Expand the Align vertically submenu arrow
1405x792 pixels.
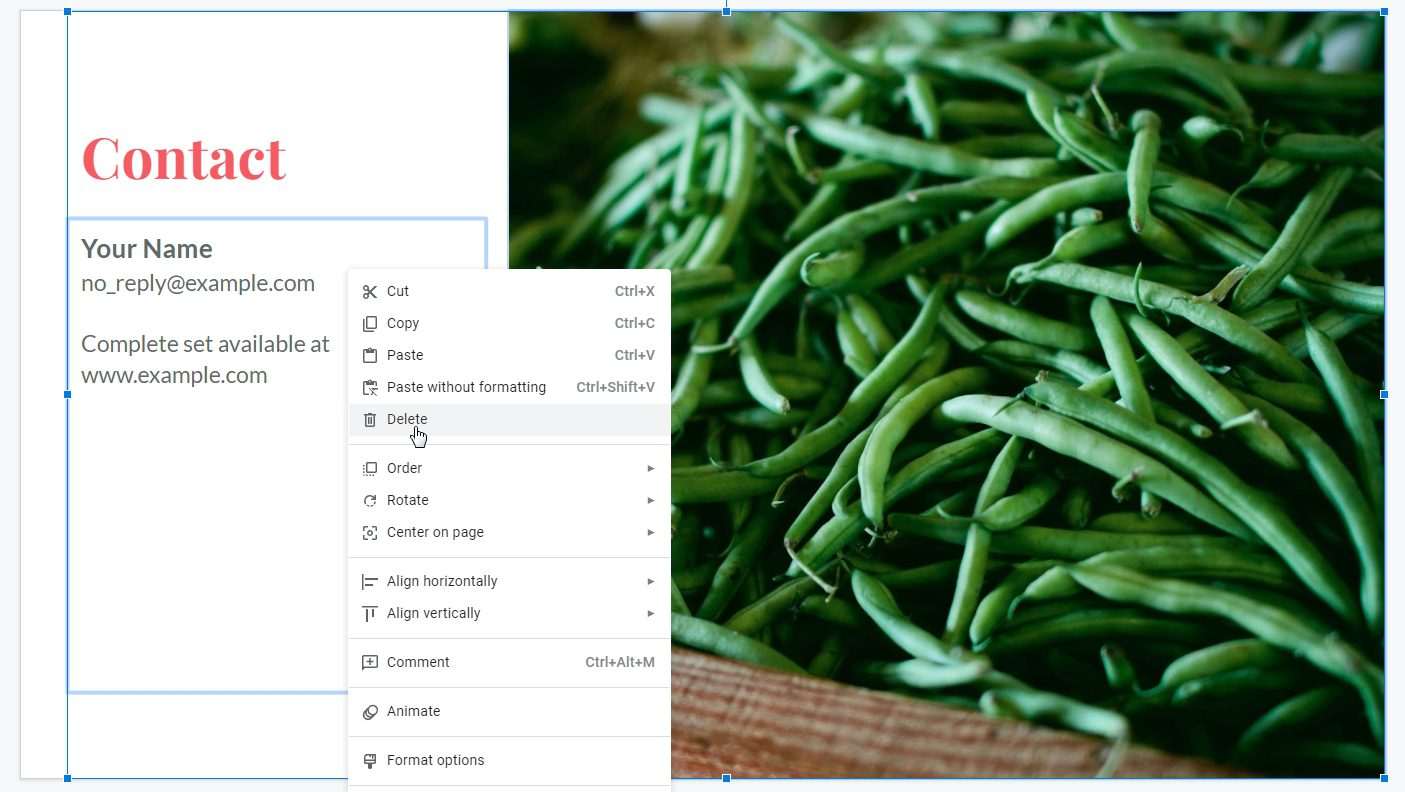[651, 614]
